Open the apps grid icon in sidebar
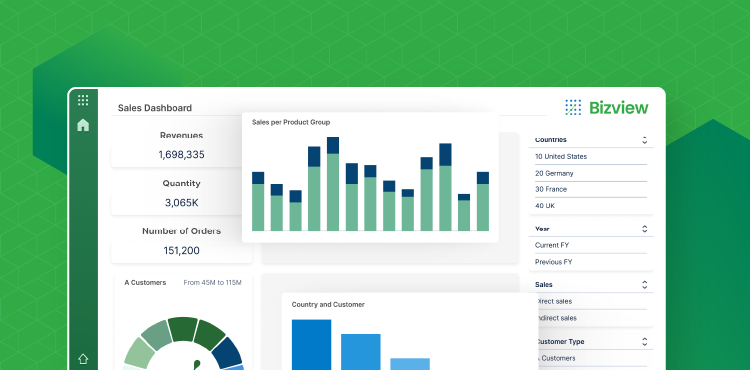Viewport: 750px width, 370px height. click(x=83, y=100)
